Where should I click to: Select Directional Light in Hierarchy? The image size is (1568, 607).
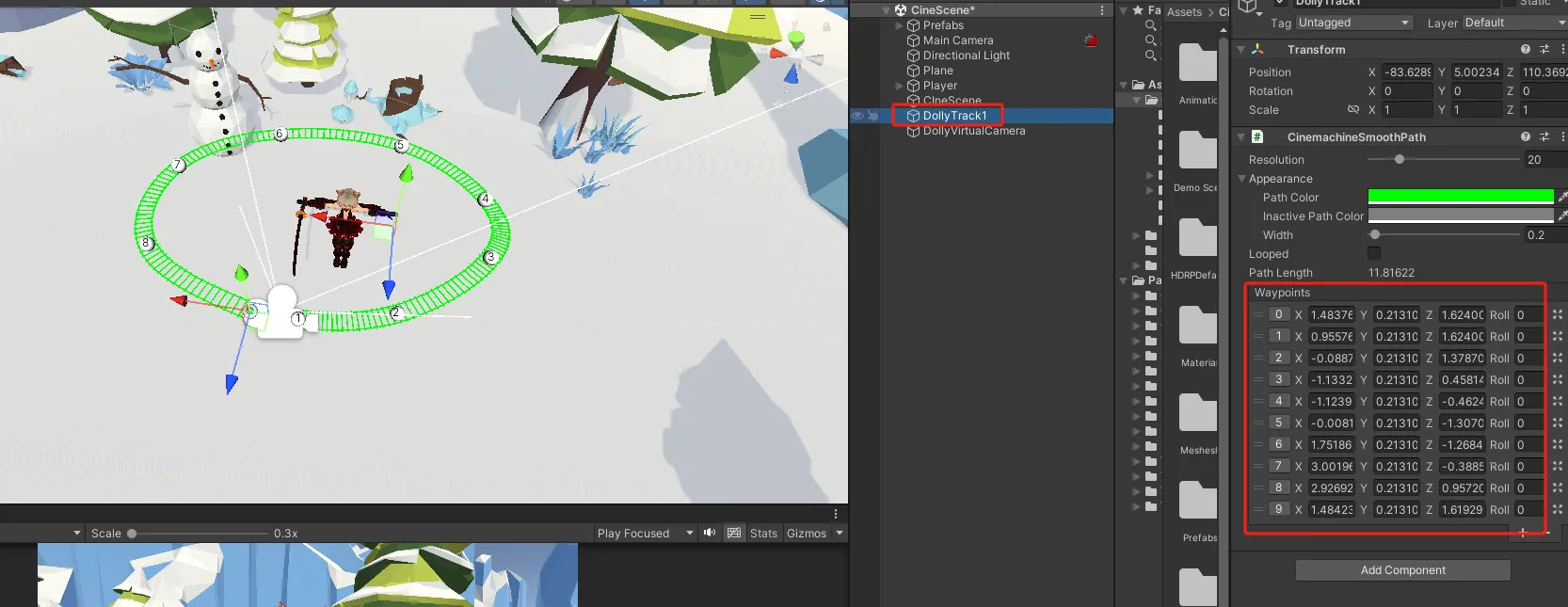point(966,56)
